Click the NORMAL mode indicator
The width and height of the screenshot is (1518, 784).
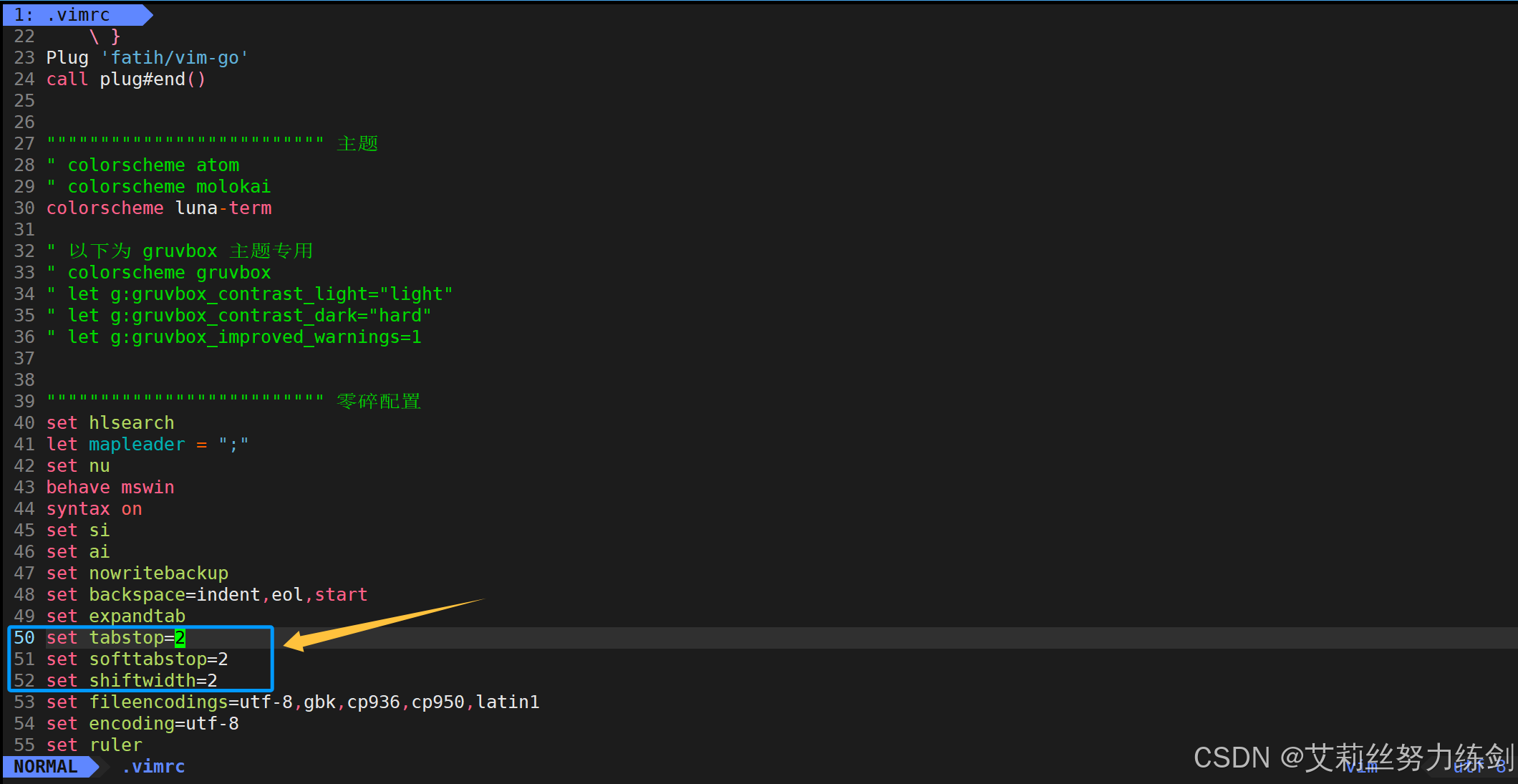[x=46, y=766]
